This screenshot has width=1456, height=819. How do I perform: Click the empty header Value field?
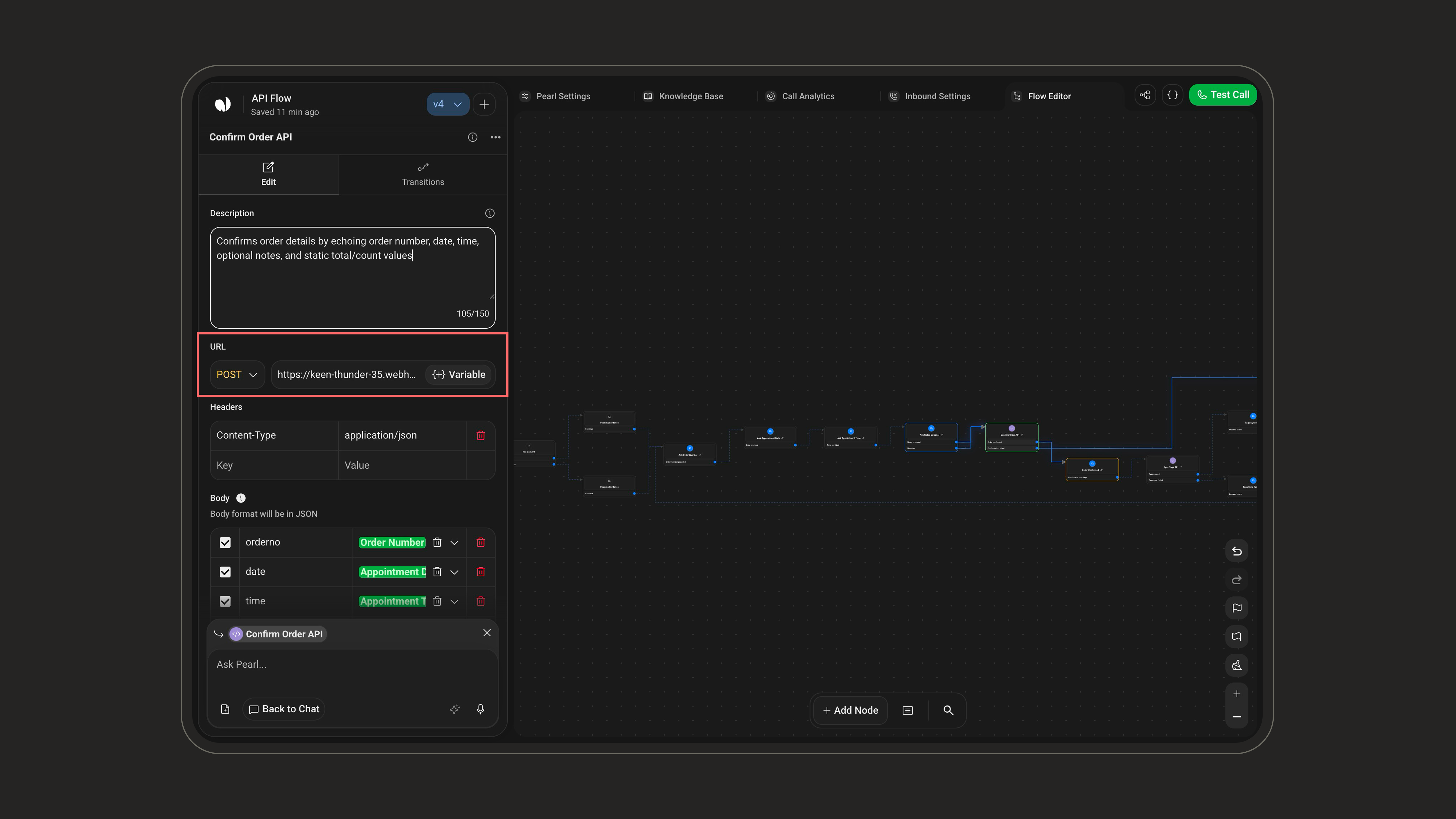(x=402, y=465)
